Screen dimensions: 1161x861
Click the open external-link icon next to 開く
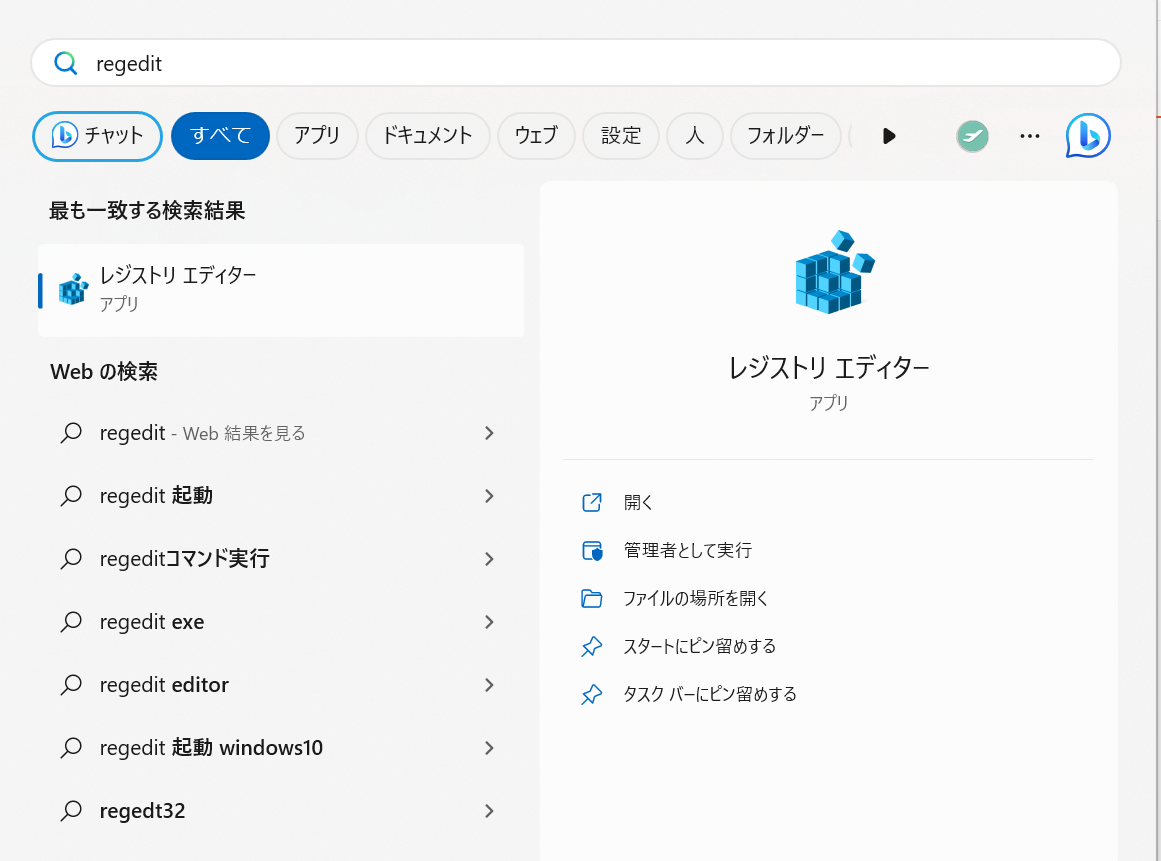tap(592, 503)
